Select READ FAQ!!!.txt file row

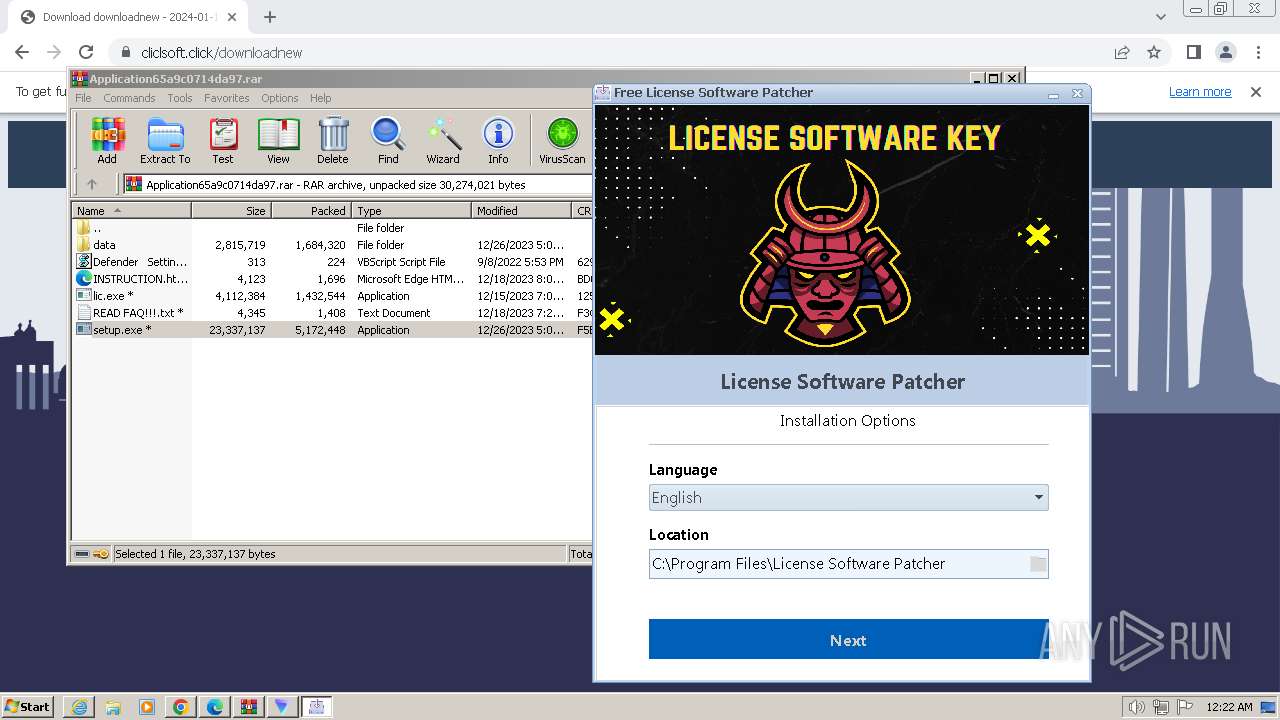click(332, 313)
